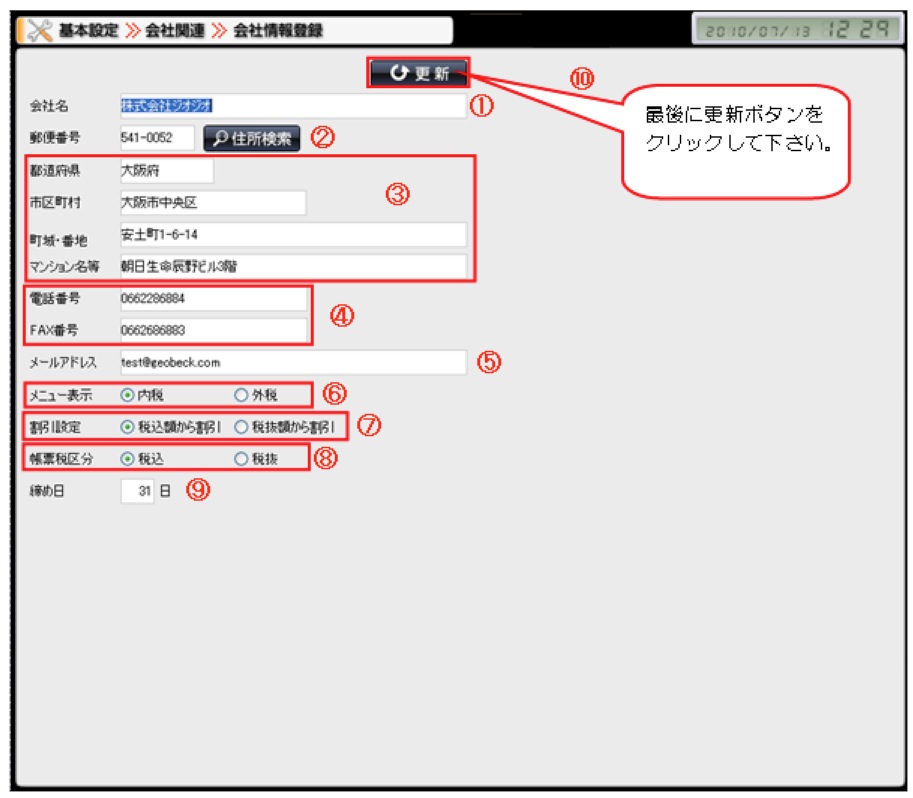Click the FAX番号 input field
Screen dimensions: 913x798
coord(212,330)
